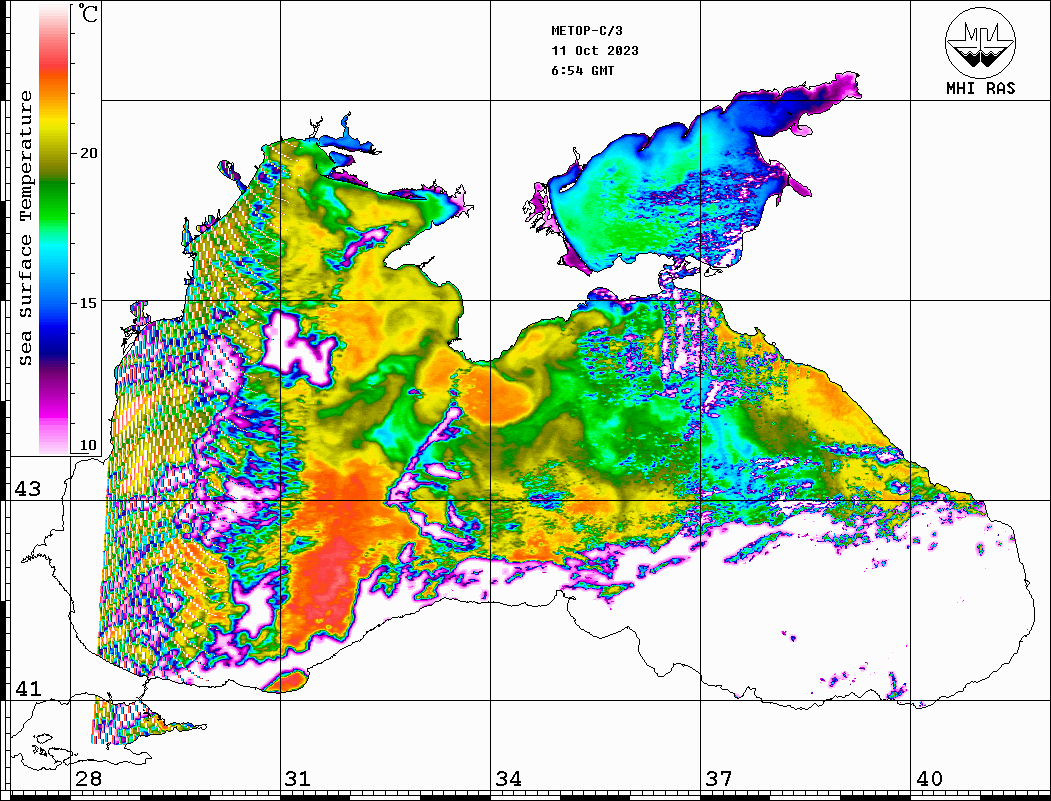
Task: Click the 10 tick on temperature scale
Action: pos(88,445)
